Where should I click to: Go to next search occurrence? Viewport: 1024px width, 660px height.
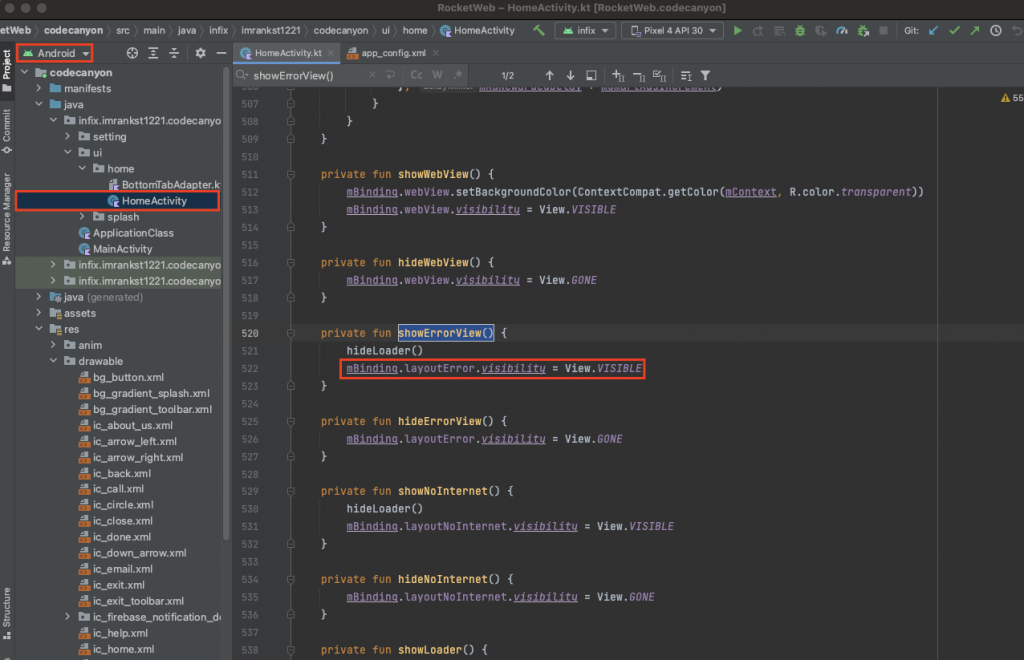[570, 76]
